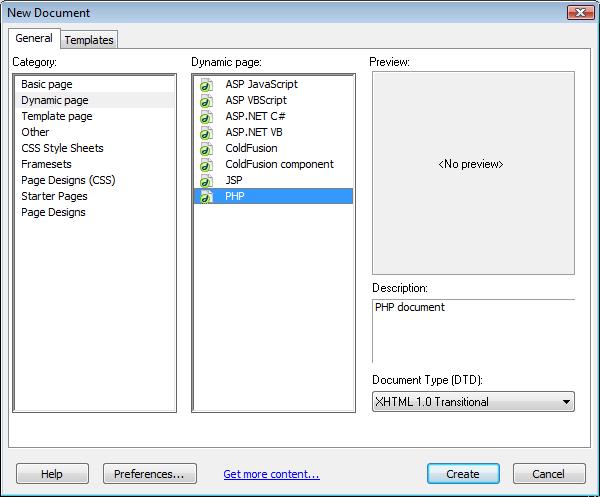This screenshot has width=600, height=497.
Task: Select the General tab
Action: tap(34, 39)
